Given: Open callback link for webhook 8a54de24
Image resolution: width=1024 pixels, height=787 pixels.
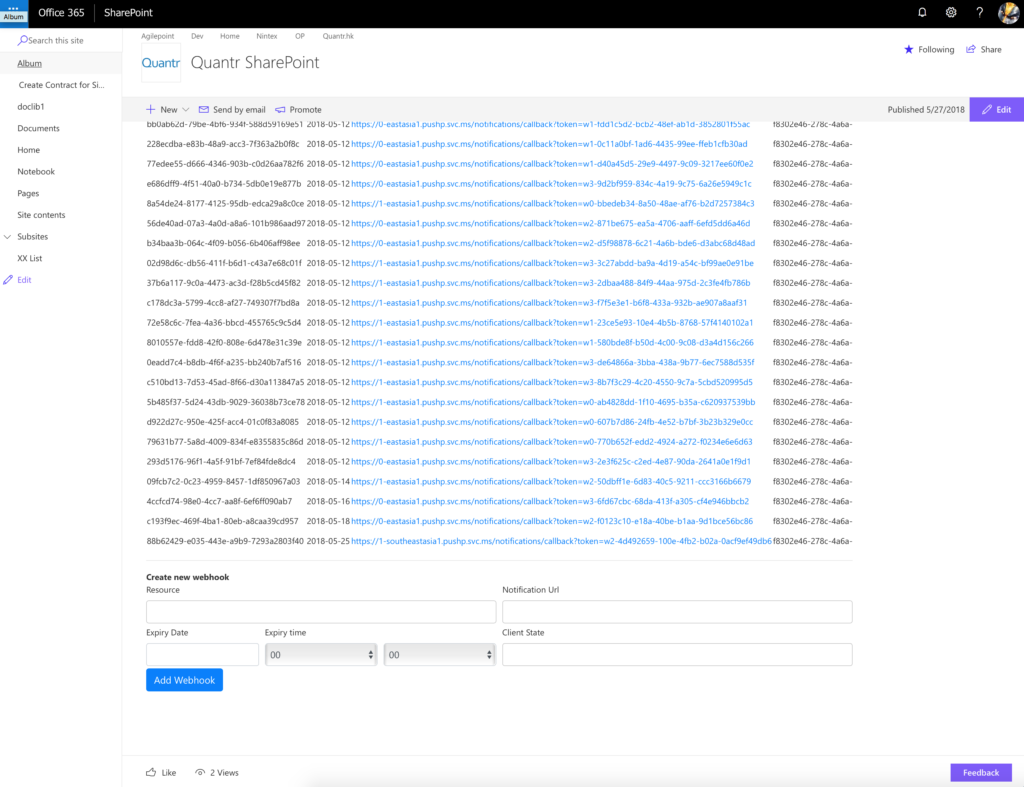Looking at the screenshot, I should coord(553,204).
